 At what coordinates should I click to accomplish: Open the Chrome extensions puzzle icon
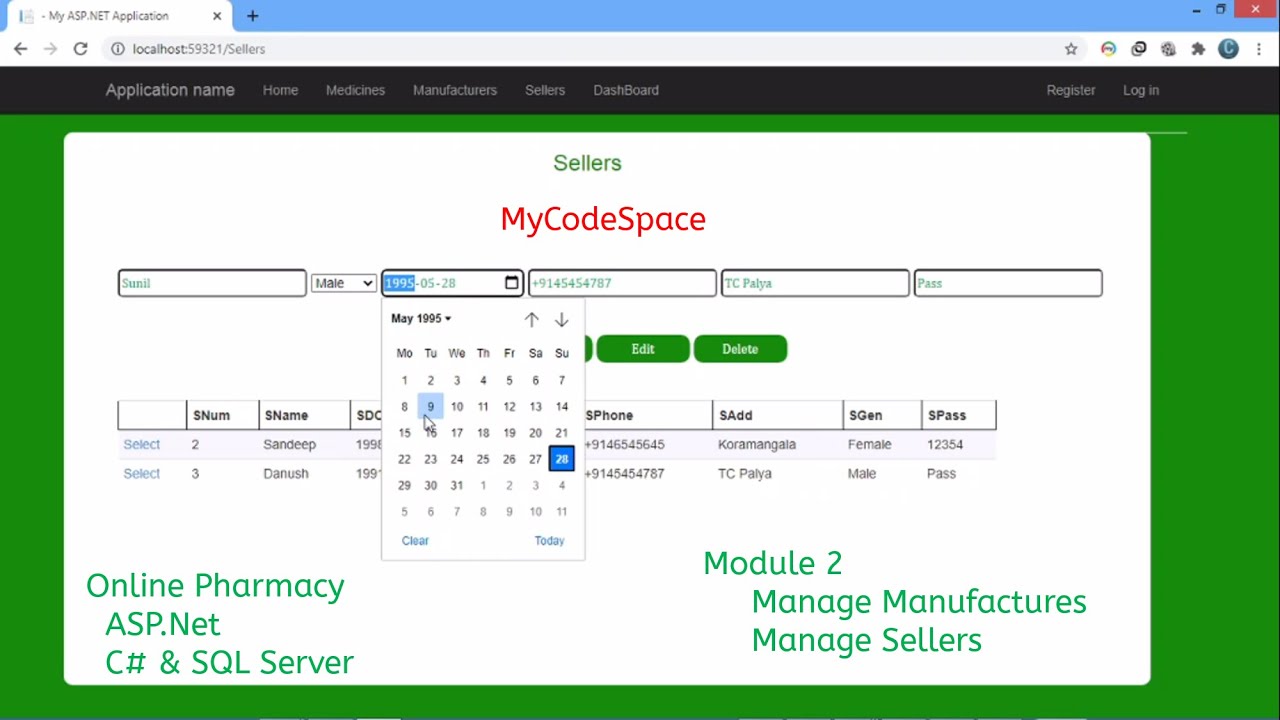[x=1198, y=49]
